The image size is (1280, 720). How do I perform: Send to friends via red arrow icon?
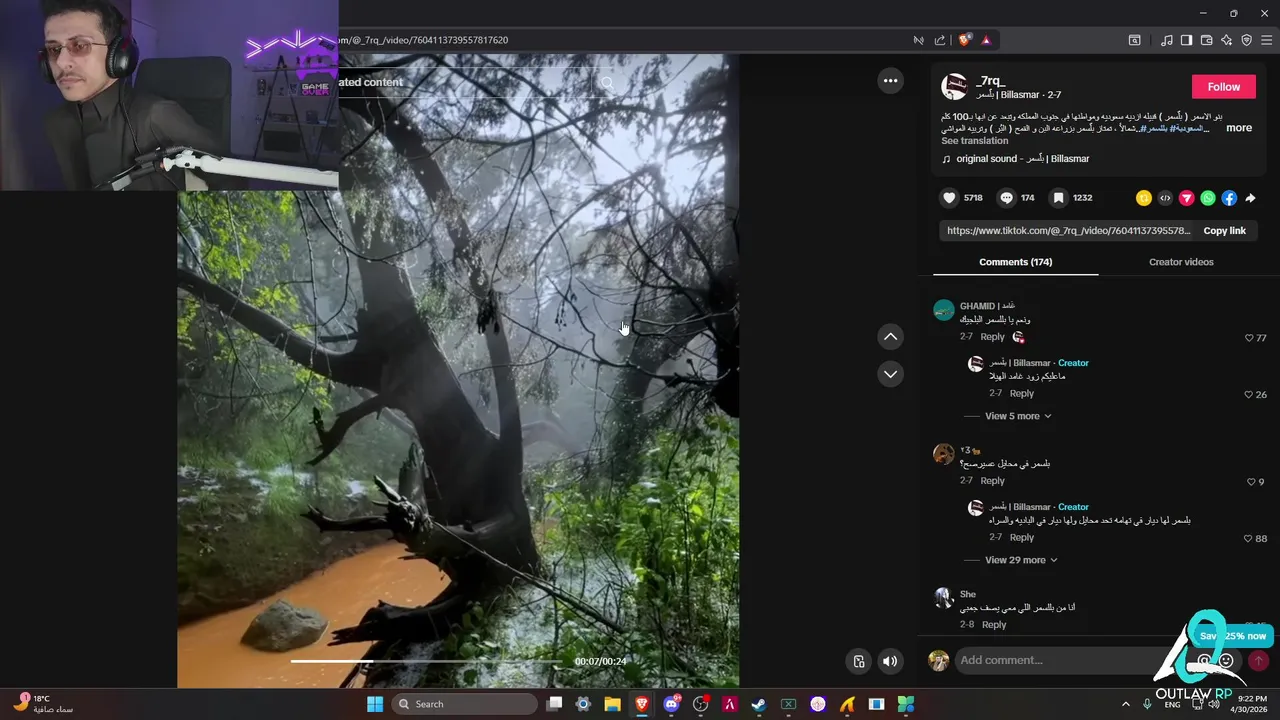1186,198
